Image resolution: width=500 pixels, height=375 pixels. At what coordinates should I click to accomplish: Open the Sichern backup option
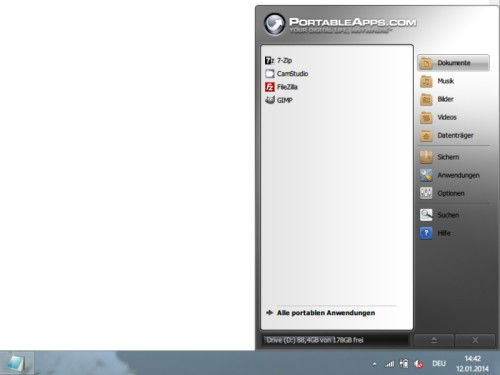point(439,157)
